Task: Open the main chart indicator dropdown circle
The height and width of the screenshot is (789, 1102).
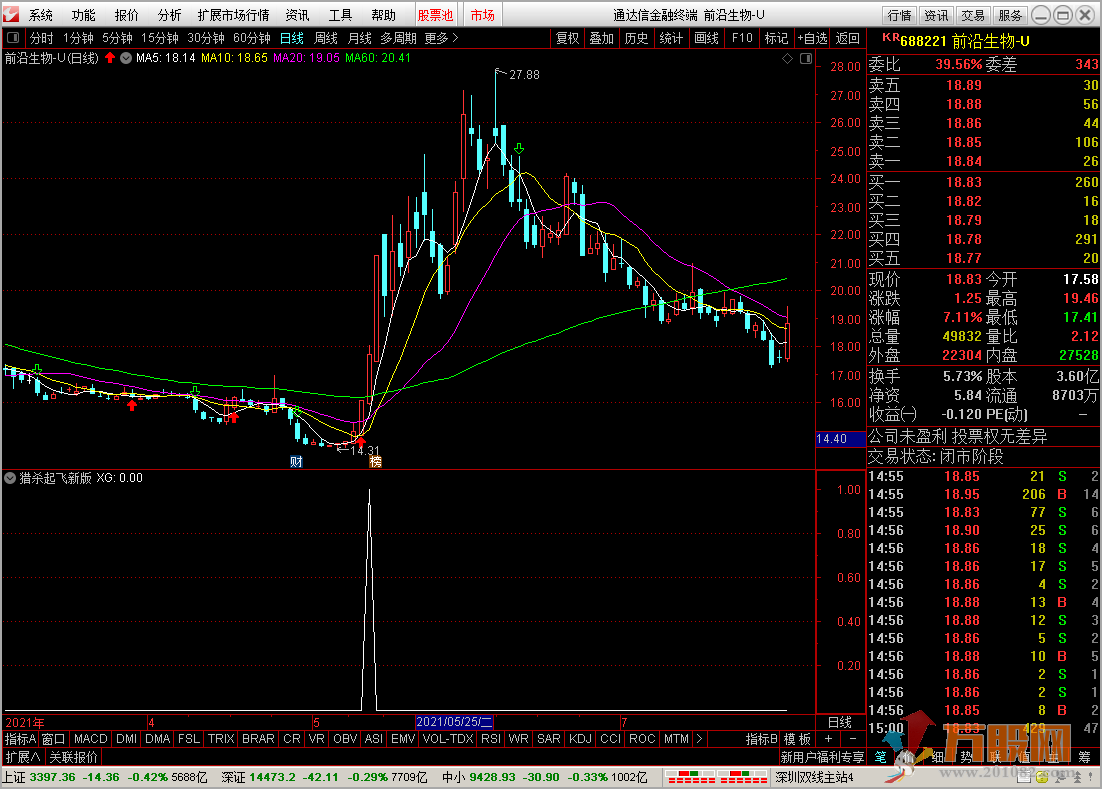Action: pos(126,58)
